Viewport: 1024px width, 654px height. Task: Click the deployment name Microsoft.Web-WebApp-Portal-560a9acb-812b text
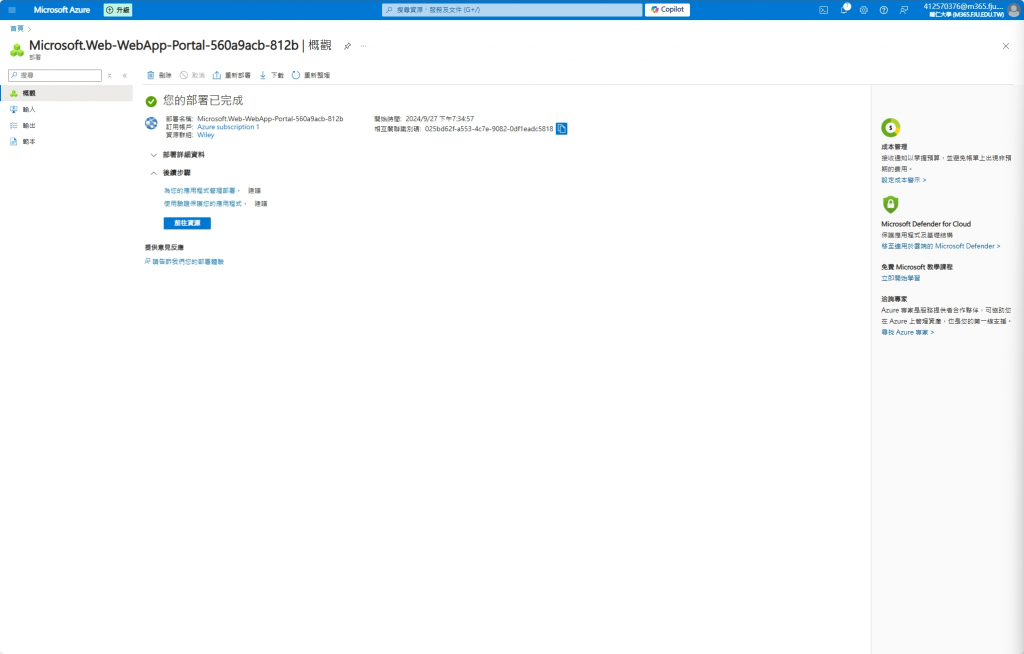tap(270, 119)
